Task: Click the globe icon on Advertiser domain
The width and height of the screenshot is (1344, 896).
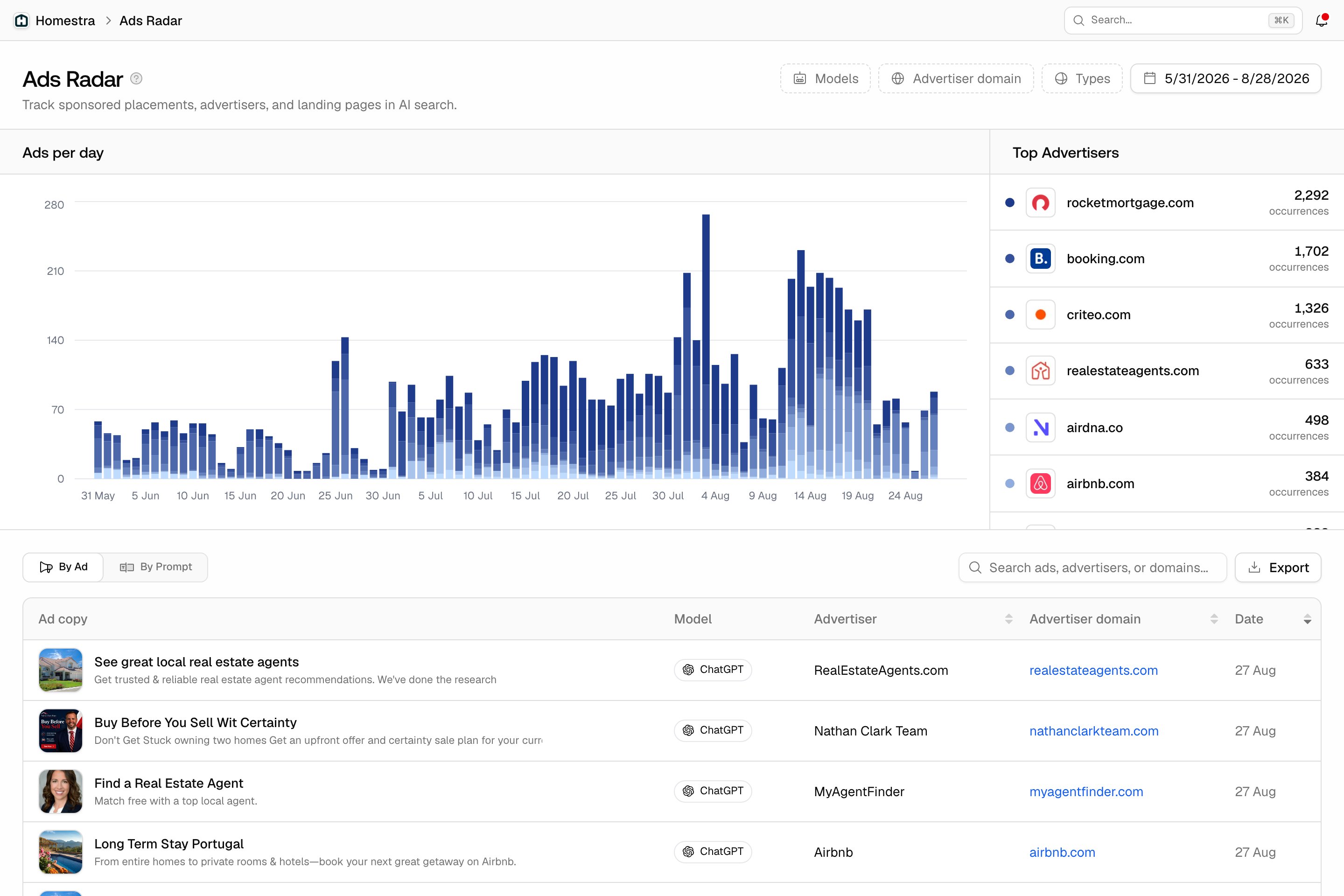Action: [x=898, y=78]
